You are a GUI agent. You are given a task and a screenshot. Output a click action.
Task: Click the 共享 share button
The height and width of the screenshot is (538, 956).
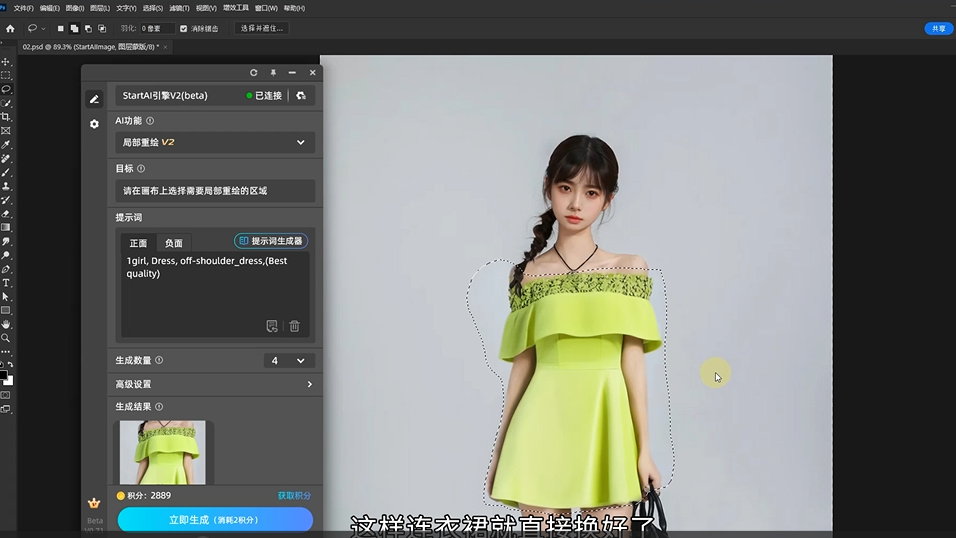938,29
